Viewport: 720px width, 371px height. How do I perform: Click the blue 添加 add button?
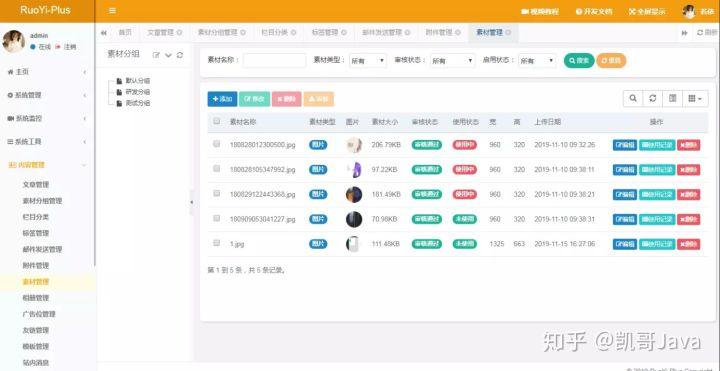[x=222, y=99]
